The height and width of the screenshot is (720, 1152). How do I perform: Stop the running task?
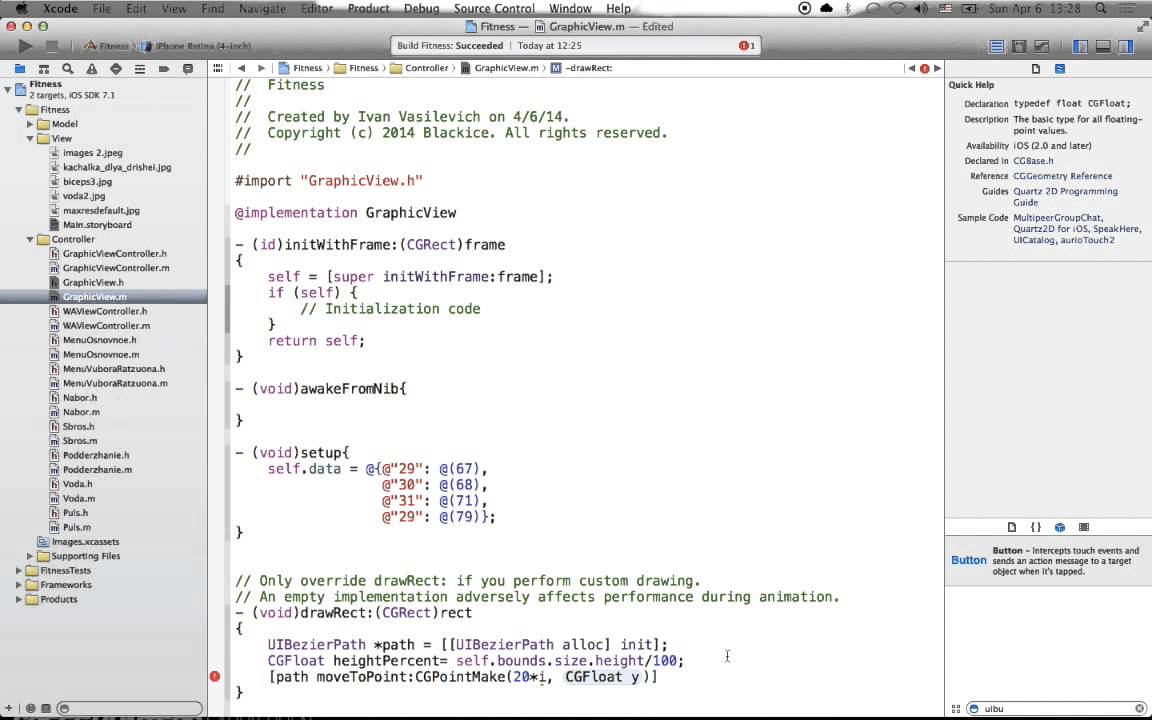[51, 46]
